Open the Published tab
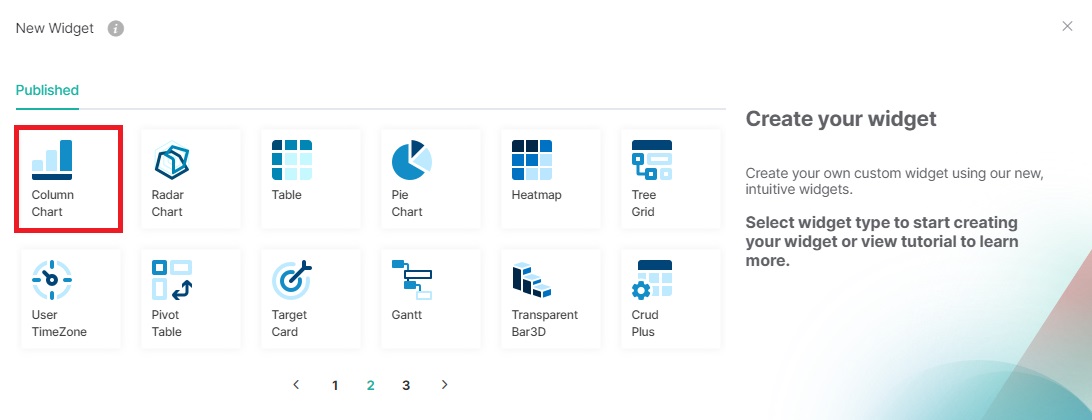 tap(47, 90)
